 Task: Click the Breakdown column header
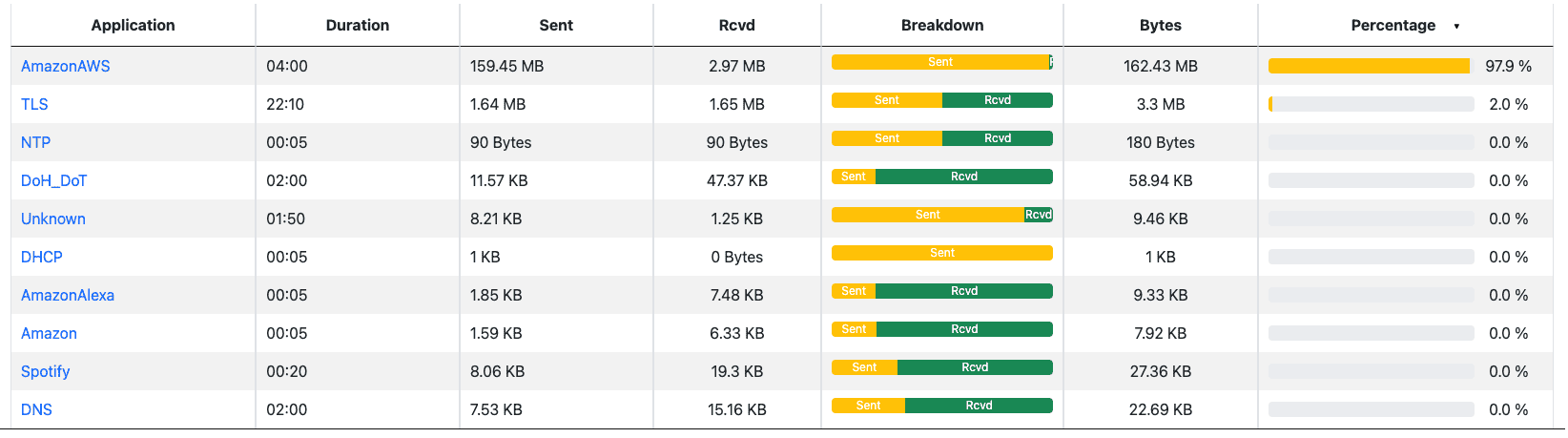click(x=942, y=25)
